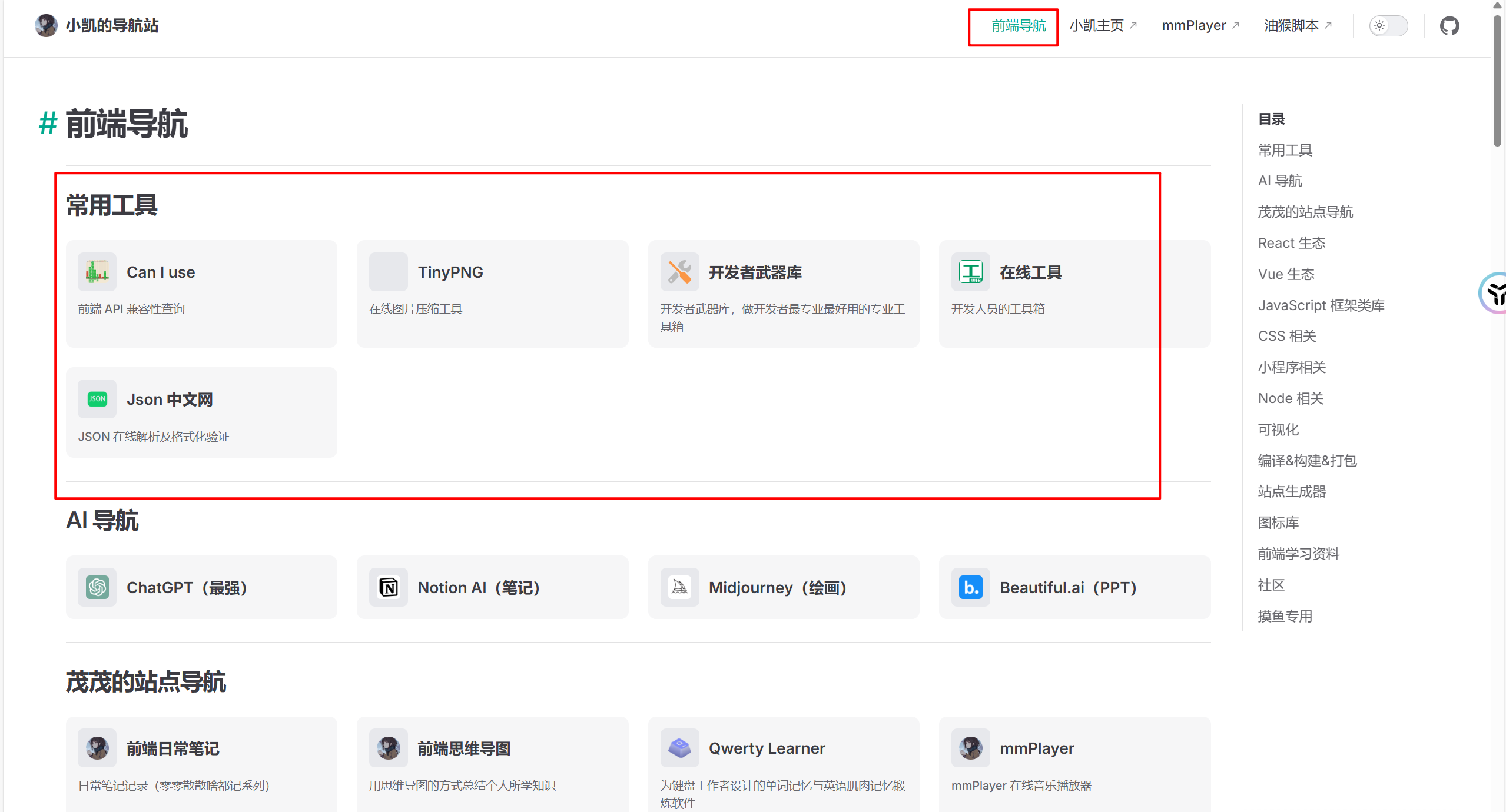Toggle the dark mode appearance switch
Screen dimensions: 1506x812
pyautogui.click(x=1388, y=26)
